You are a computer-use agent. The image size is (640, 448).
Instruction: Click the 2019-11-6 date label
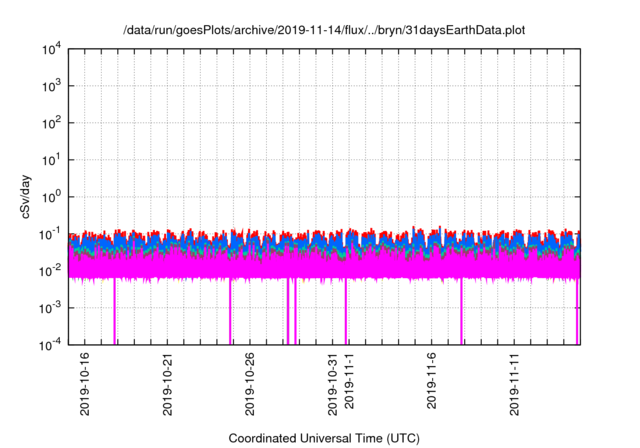pyautogui.click(x=432, y=381)
